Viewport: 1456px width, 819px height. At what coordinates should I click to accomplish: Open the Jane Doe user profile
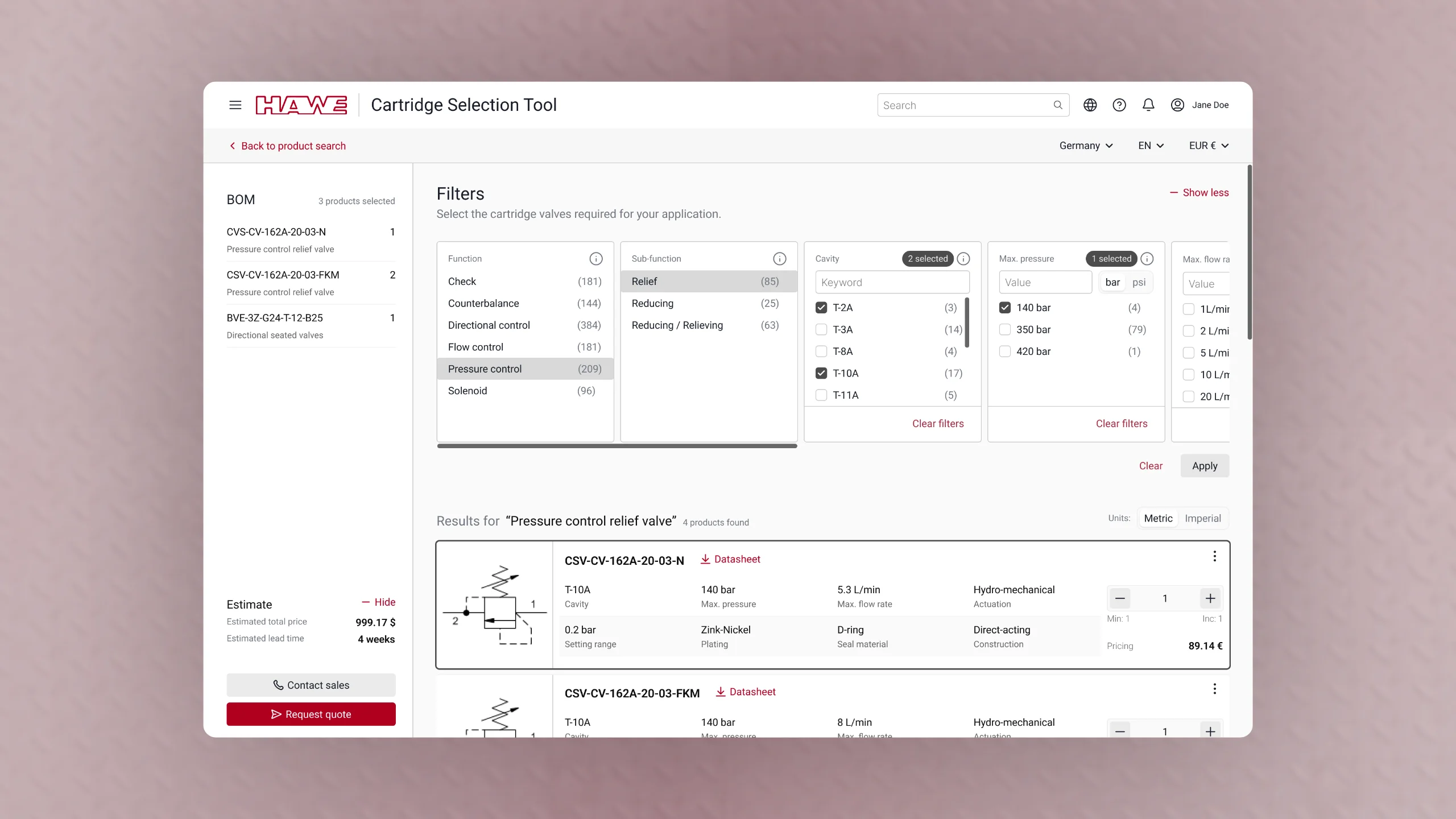(1199, 105)
